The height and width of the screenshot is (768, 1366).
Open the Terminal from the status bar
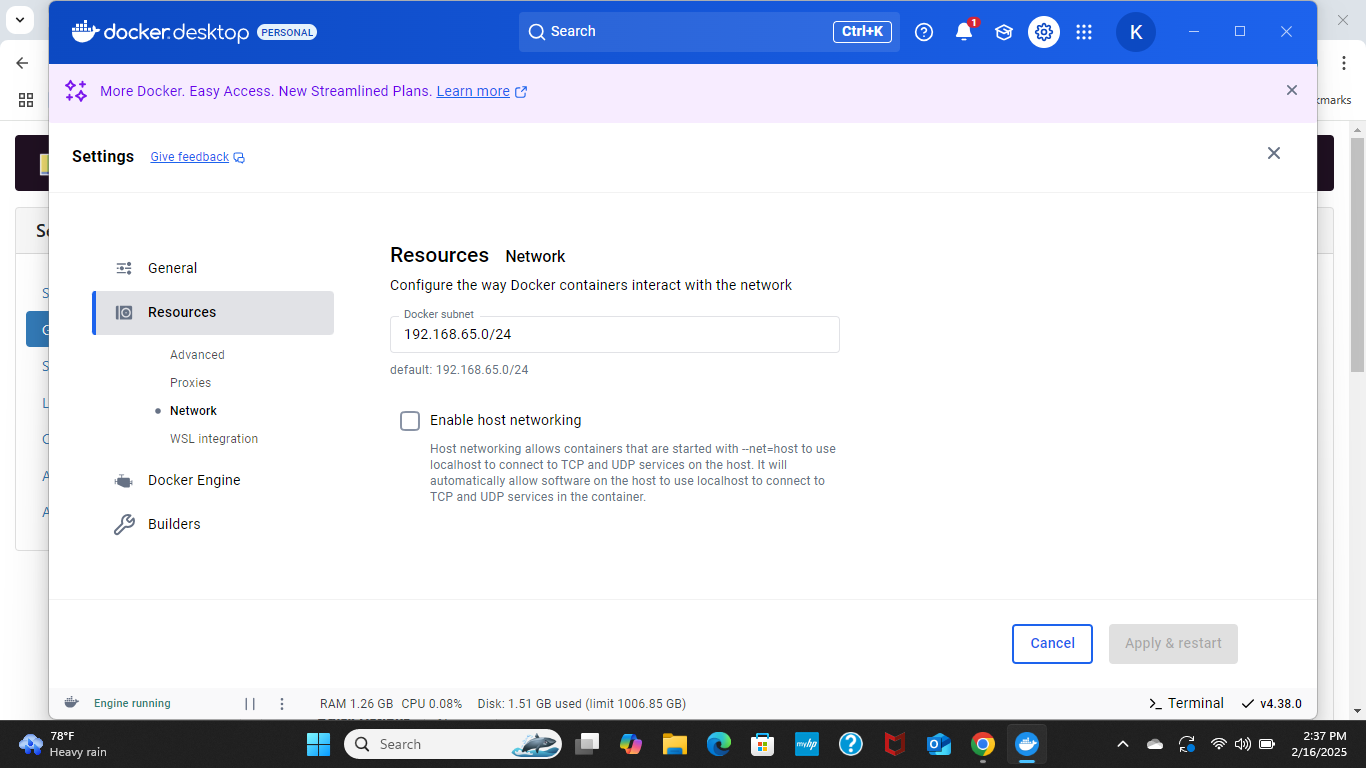pos(1186,703)
